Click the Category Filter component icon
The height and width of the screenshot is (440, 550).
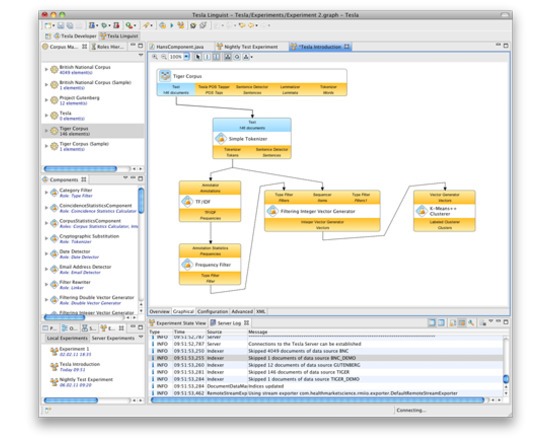click(x=54, y=192)
